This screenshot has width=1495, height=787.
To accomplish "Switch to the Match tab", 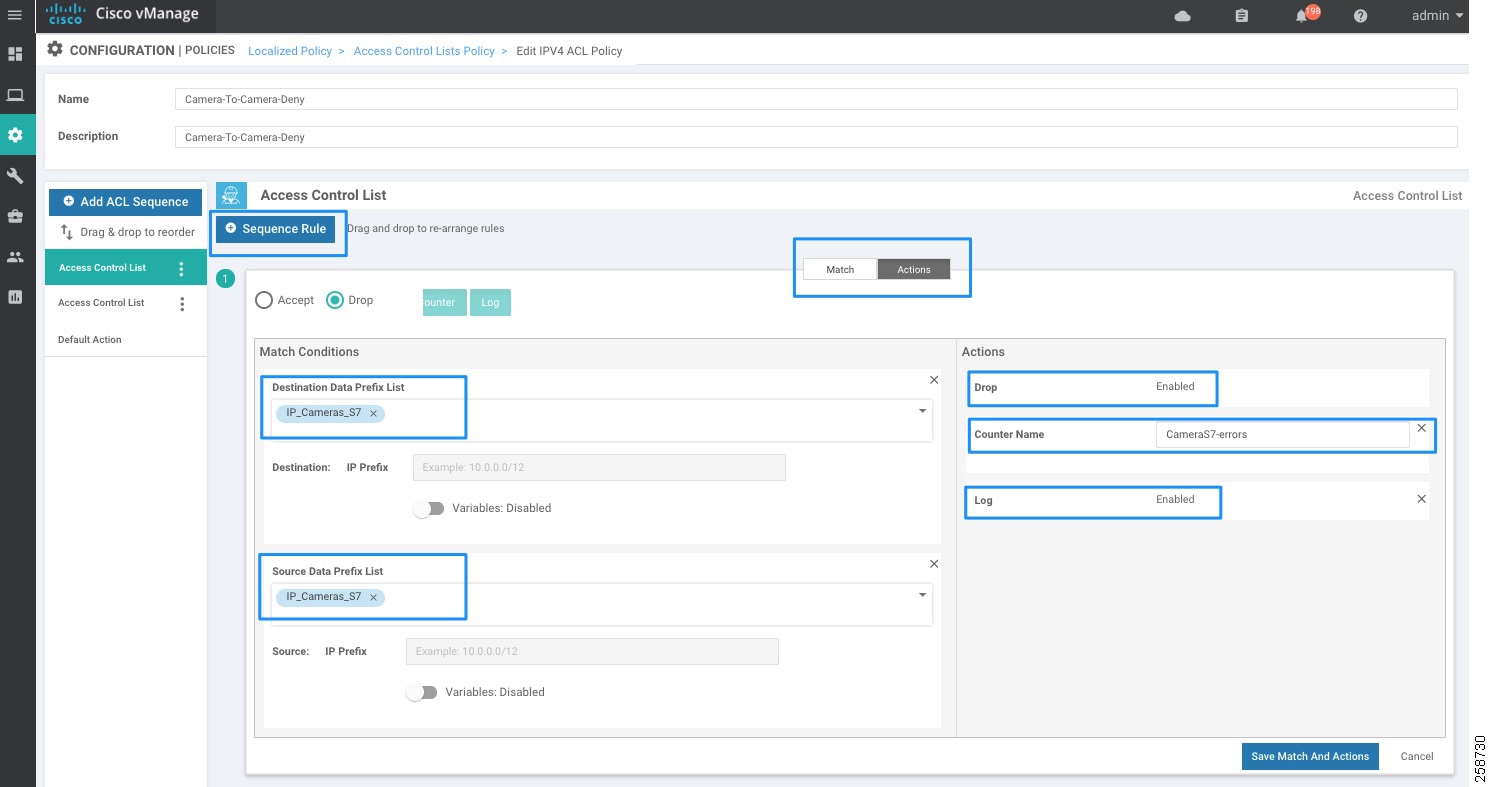I will [840, 269].
